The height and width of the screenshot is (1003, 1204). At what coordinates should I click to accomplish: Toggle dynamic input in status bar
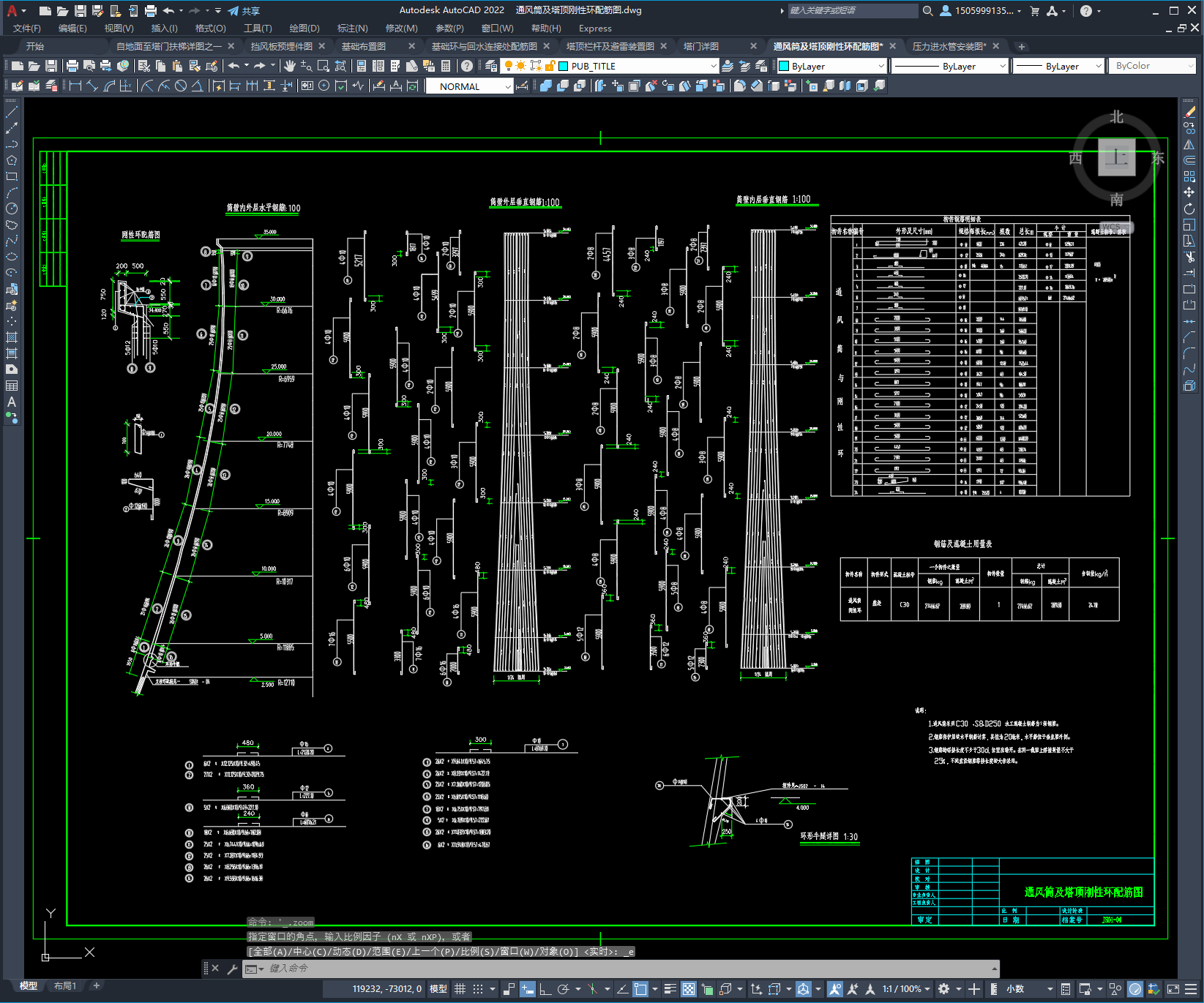click(528, 989)
